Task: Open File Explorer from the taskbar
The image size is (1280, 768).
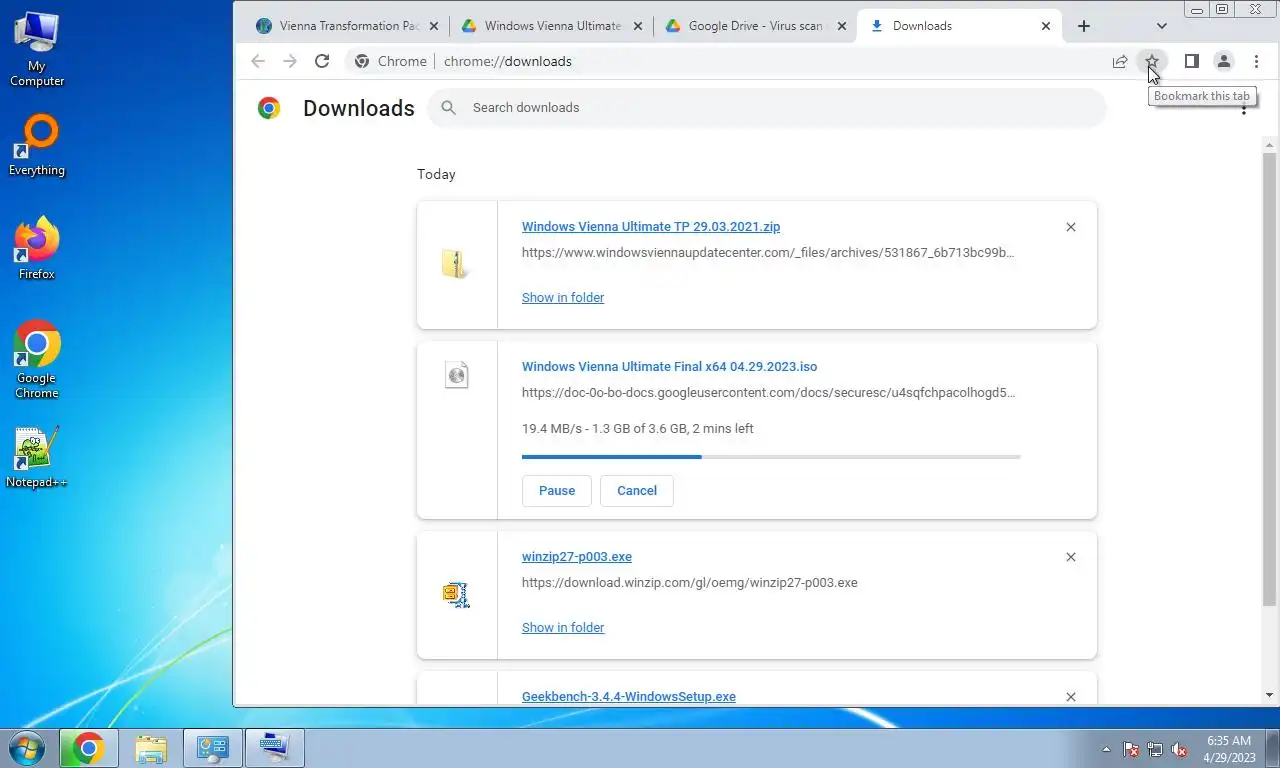Action: click(151, 748)
